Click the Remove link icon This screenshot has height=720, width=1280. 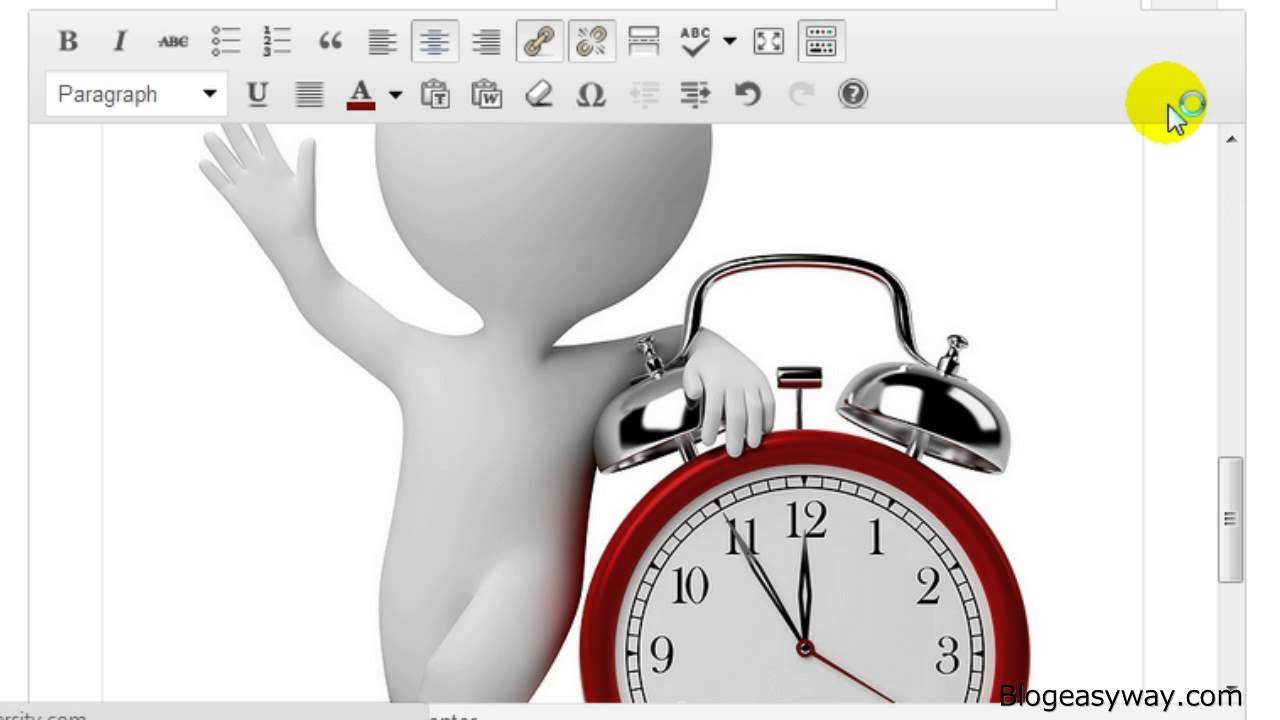click(591, 41)
